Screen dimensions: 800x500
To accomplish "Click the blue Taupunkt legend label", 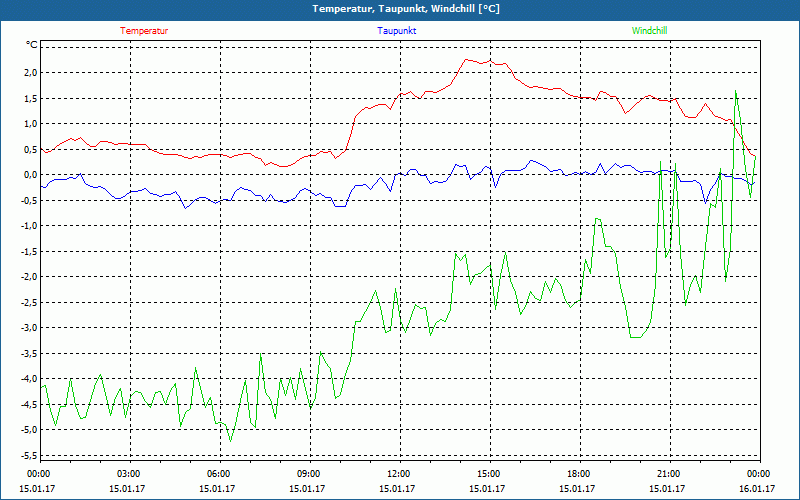I will coord(396,31).
